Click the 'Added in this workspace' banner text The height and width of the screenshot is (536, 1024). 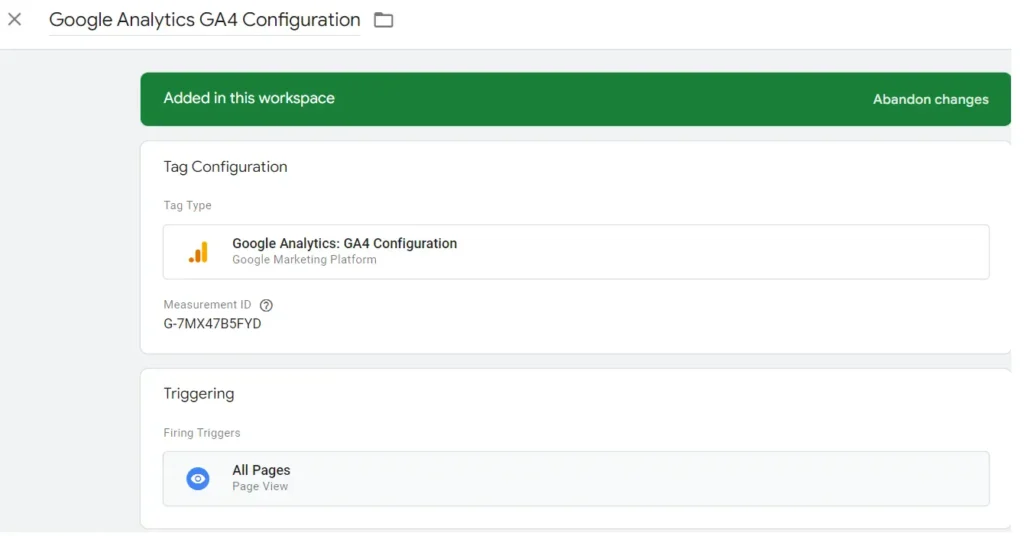tap(249, 98)
